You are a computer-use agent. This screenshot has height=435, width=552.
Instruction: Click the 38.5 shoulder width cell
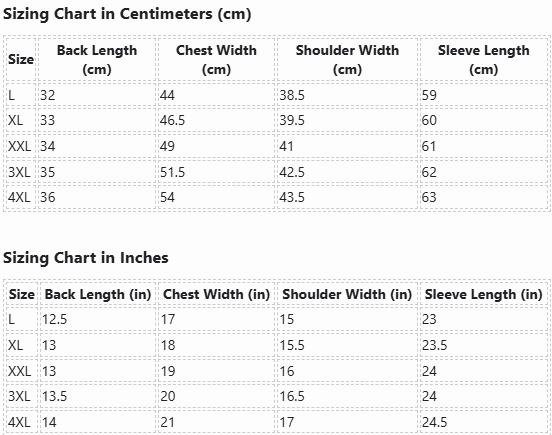[x=347, y=95]
